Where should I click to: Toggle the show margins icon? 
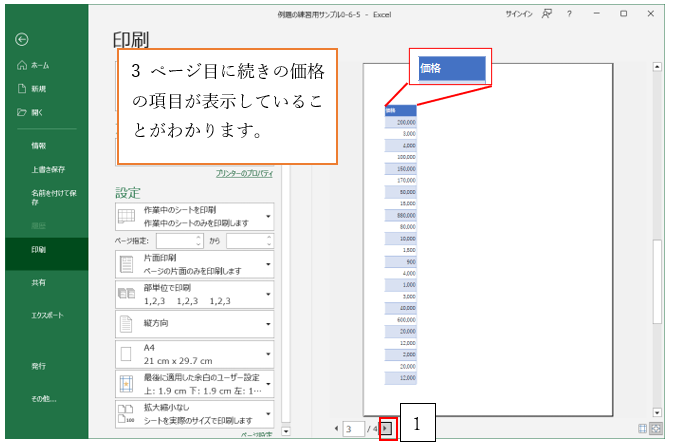(642, 428)
